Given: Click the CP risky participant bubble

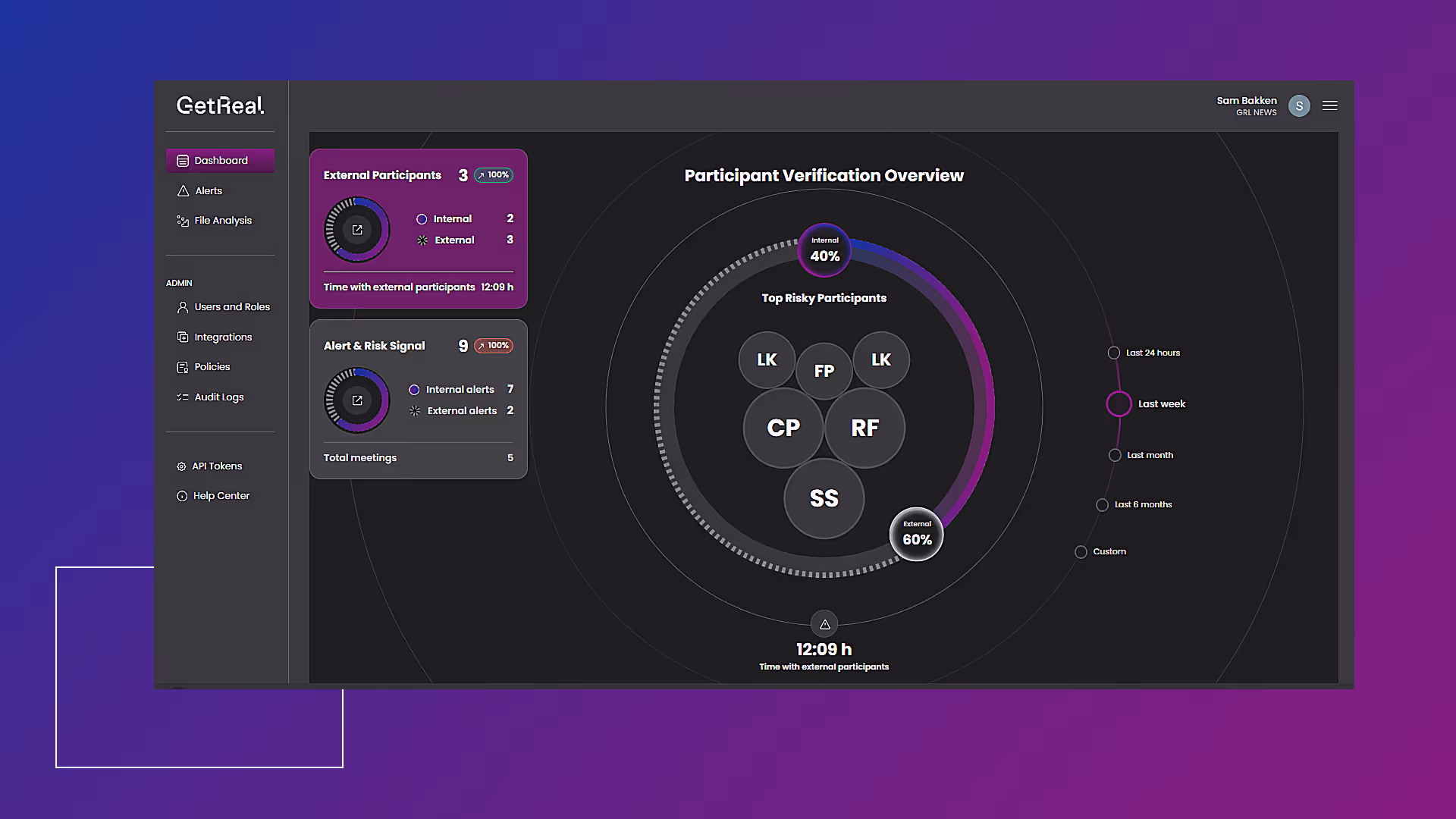Looking at the screenshot, I should [783, 428].
